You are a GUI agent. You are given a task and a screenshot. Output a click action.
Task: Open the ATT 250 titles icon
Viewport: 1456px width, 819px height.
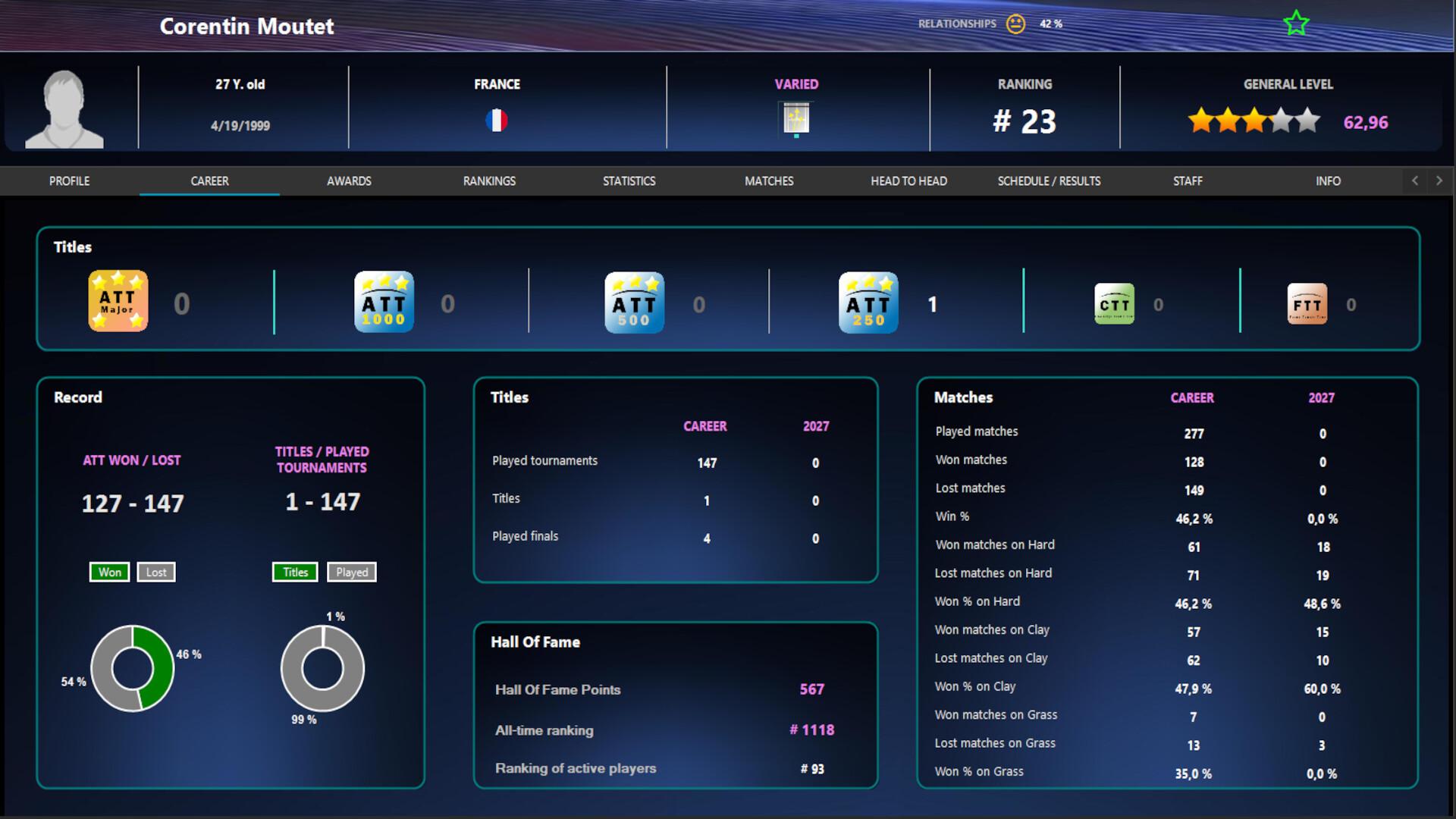click(x=868, y=303)
